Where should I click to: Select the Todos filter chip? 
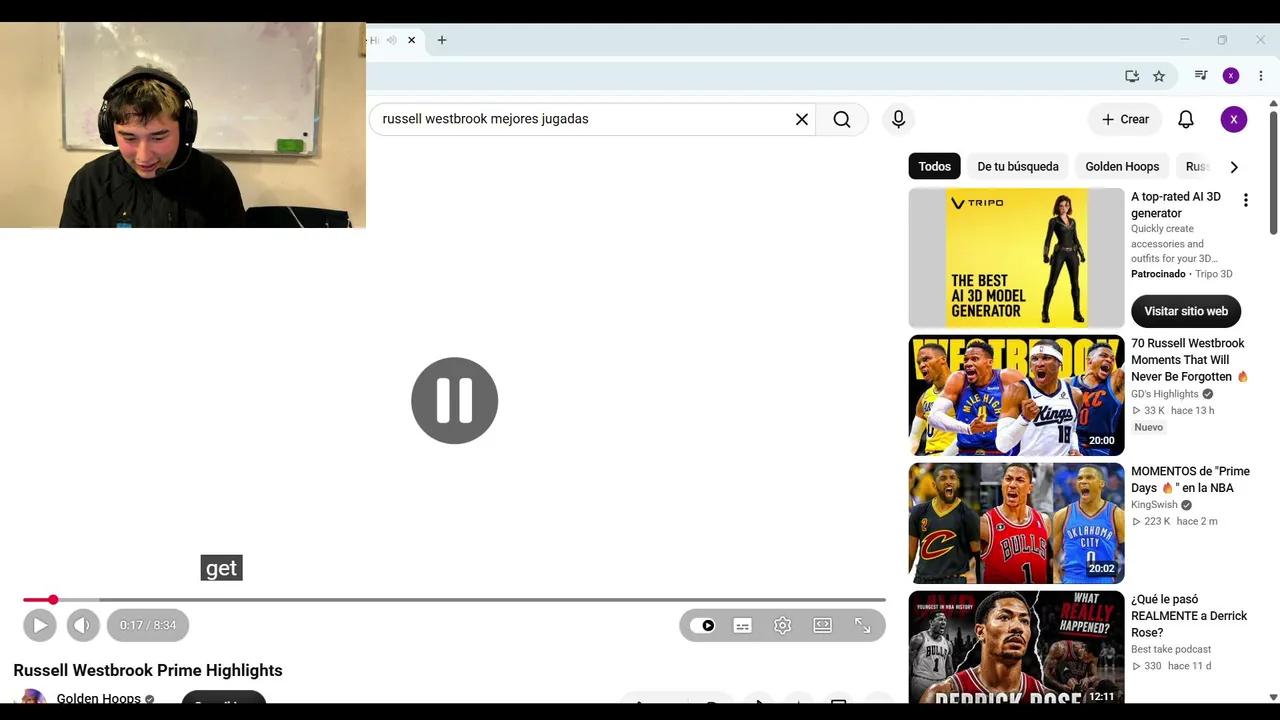click(934, 166)
